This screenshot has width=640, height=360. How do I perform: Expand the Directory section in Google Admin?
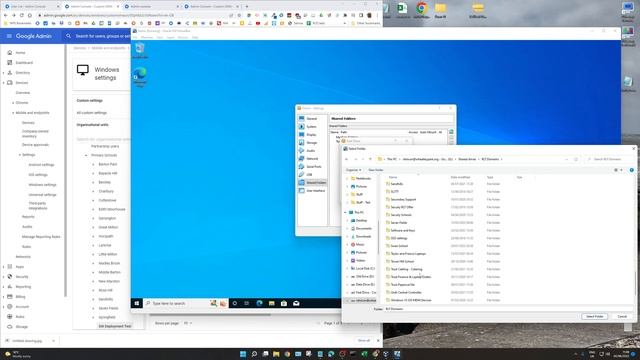pos(4,73)
